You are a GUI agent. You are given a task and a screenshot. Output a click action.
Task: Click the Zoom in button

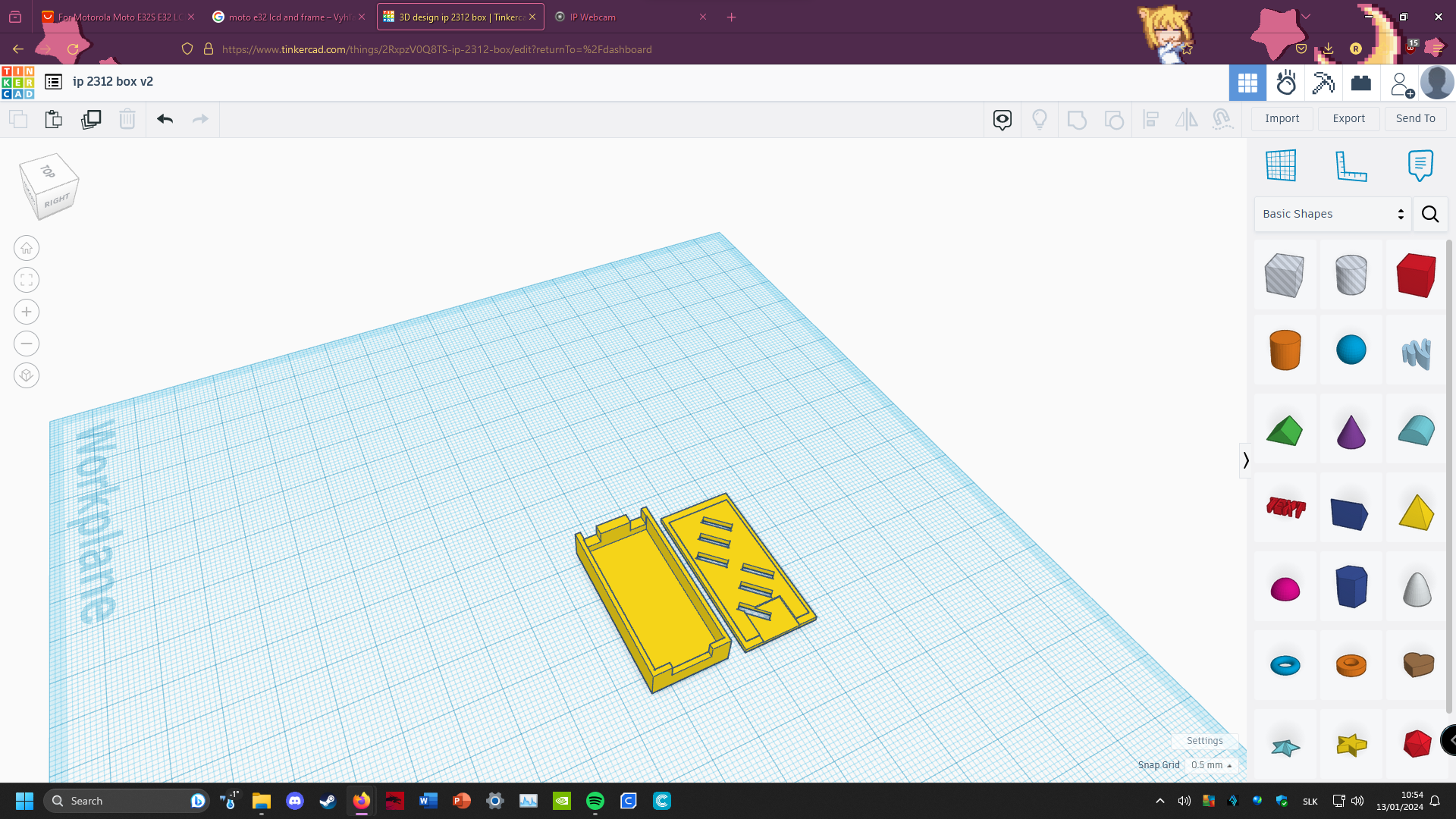pyautogui.click(x=27, y=312)
